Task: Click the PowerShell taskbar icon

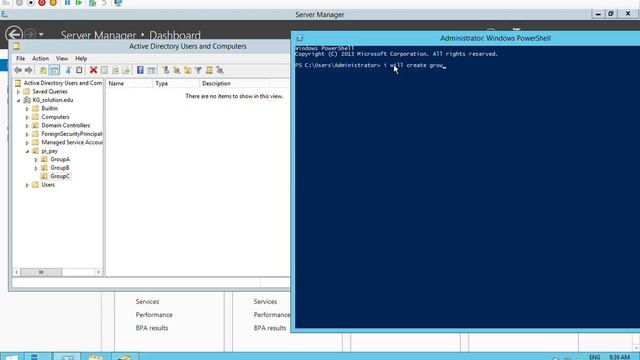Action: tap(67, 357)
